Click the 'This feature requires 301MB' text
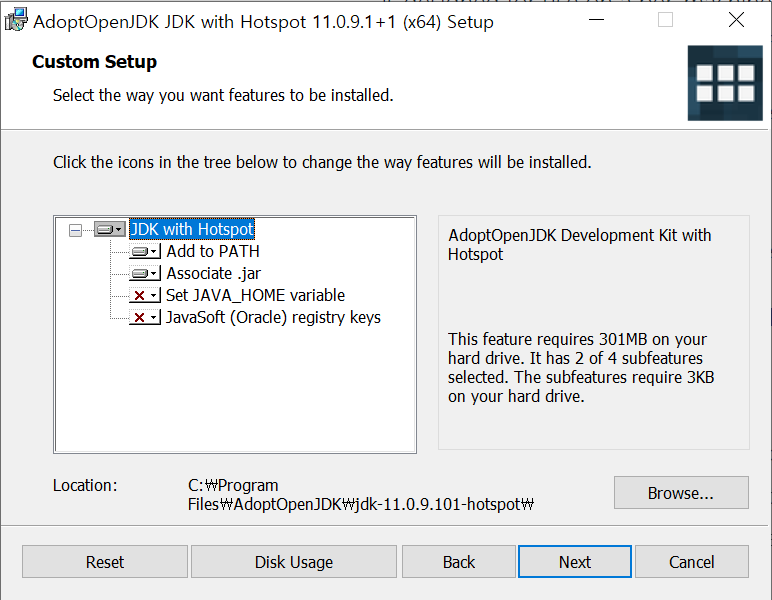772x600 pixels. (581, 368)
